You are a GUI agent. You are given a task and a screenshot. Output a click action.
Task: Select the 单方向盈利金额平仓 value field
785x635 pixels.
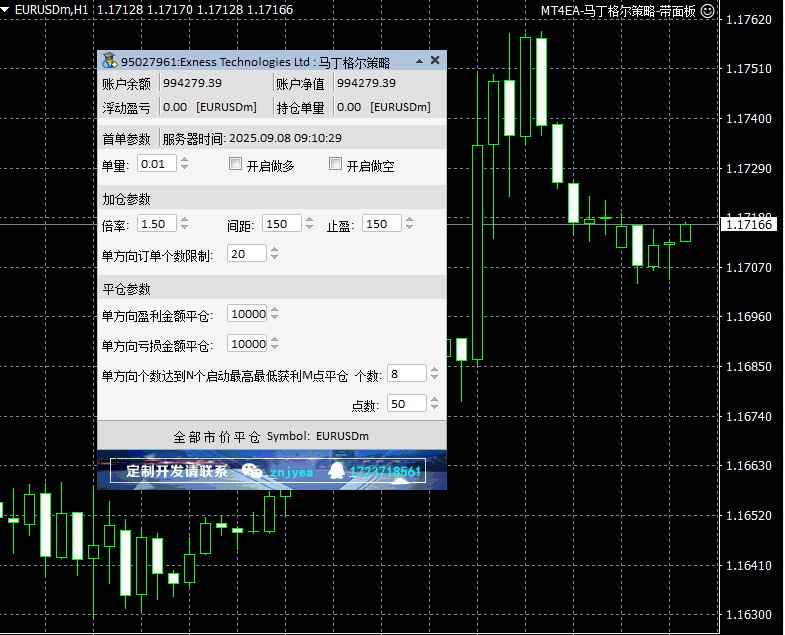point(246,314)
